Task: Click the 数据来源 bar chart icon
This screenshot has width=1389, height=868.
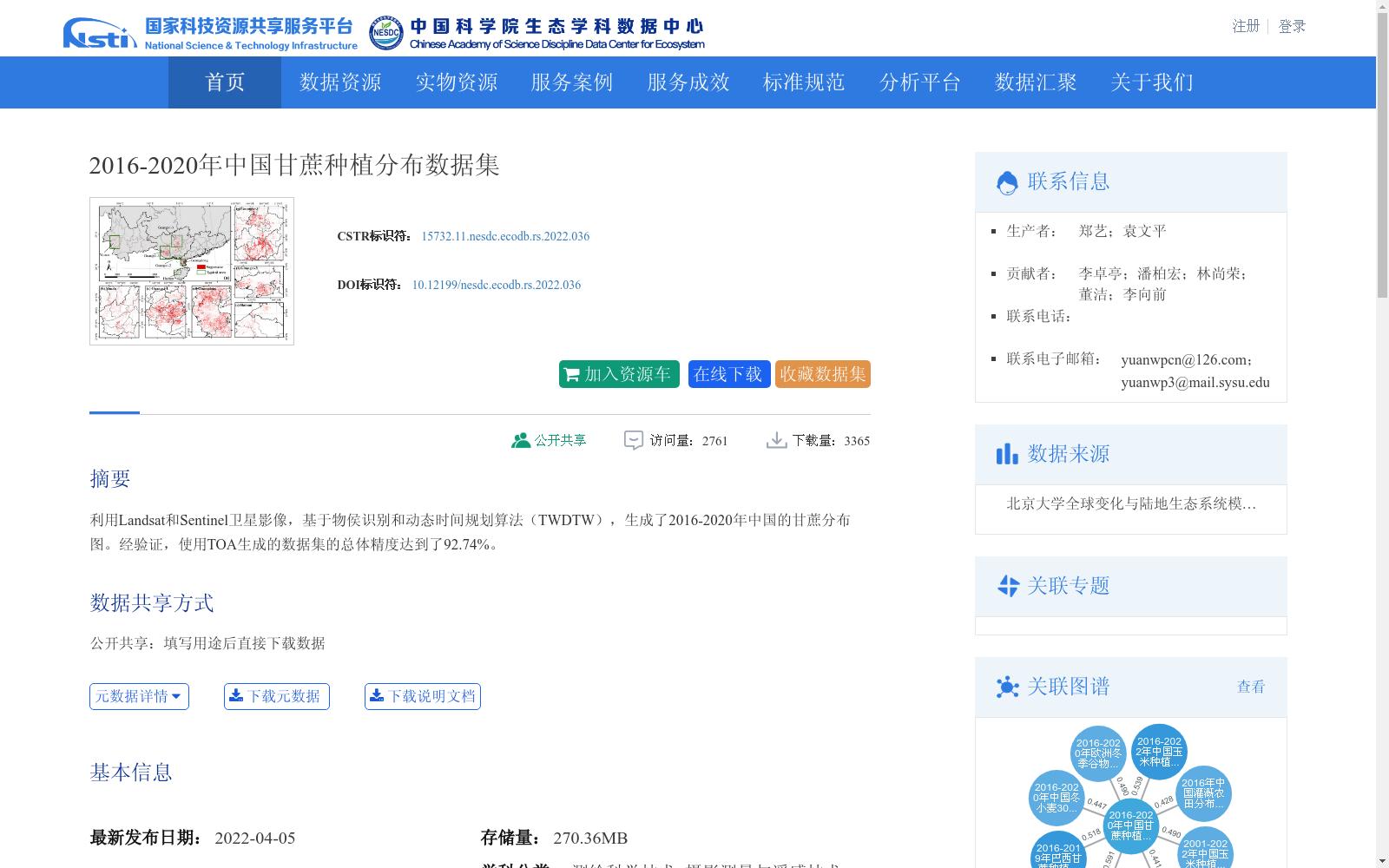Action: click(x=1007, y=454)
